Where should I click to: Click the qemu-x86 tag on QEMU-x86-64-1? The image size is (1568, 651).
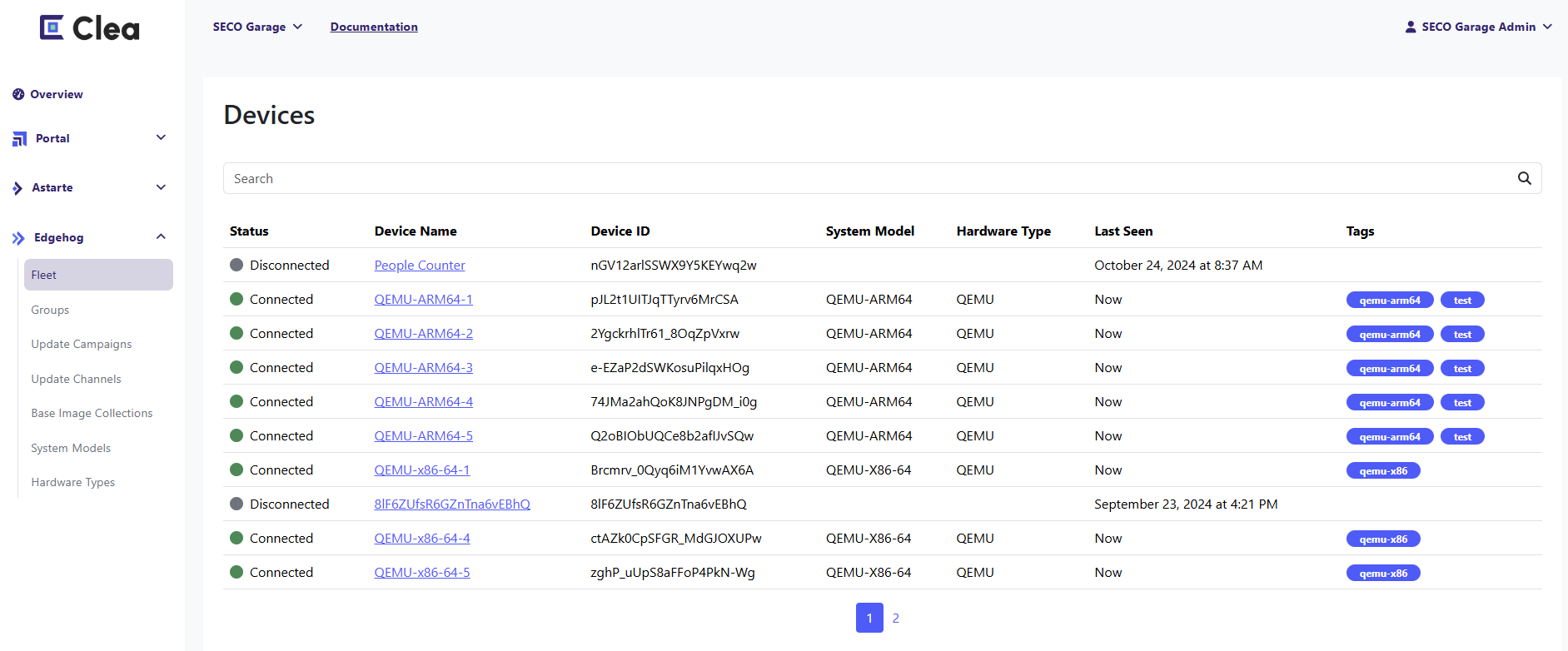coord(1382,470)
